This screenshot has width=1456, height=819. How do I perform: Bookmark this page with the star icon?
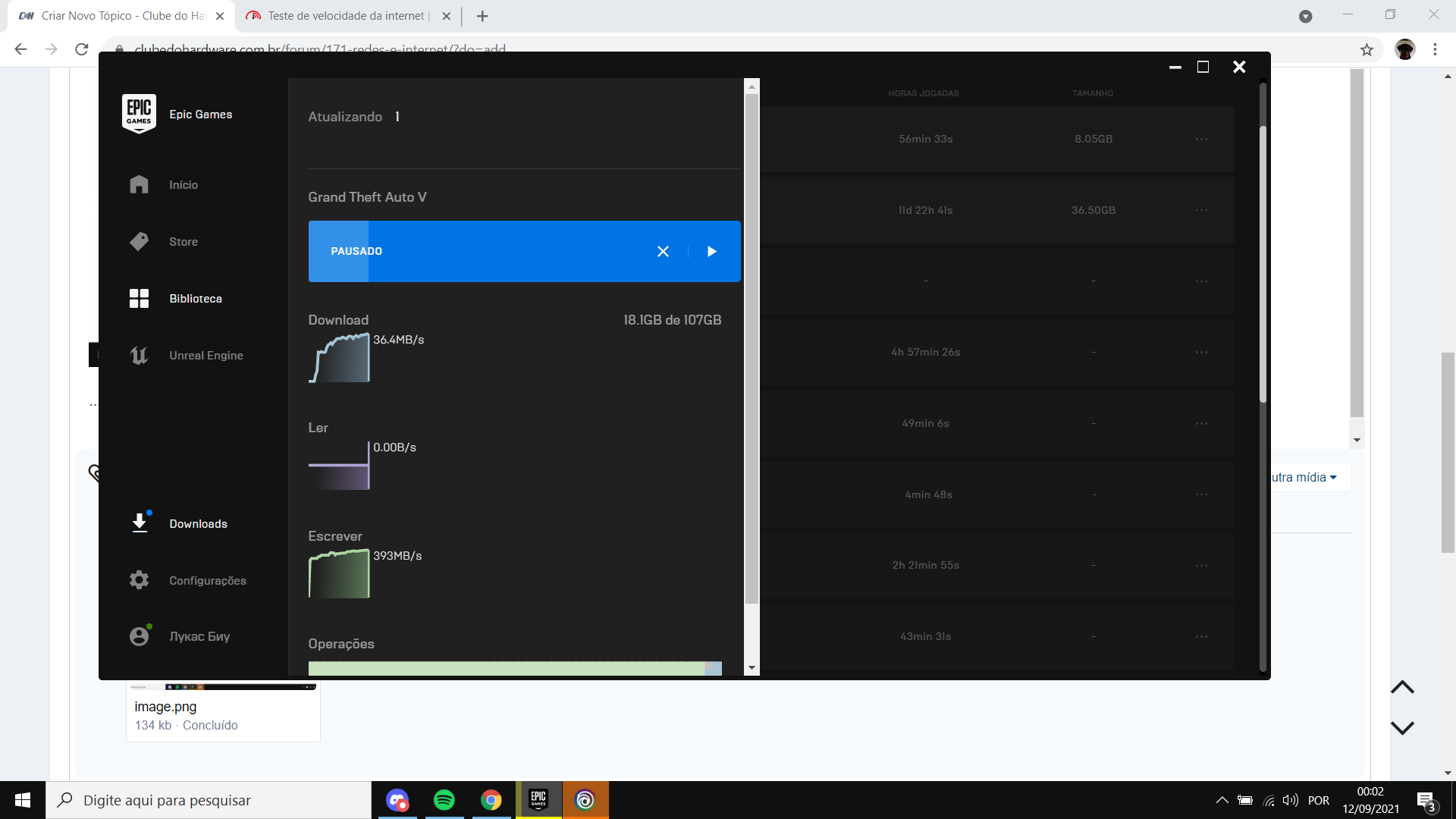1367,50
